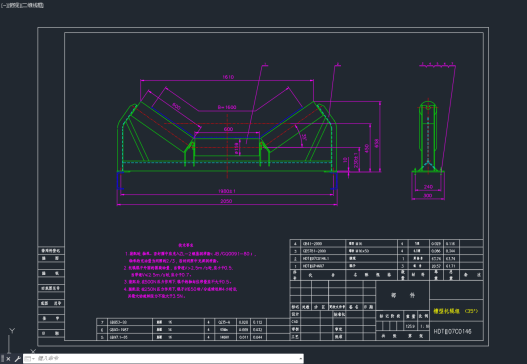Click the UCS coordinate icon Y axis
Screen dimensions: 527x364
pyautogui.click(x=12, y=331)
